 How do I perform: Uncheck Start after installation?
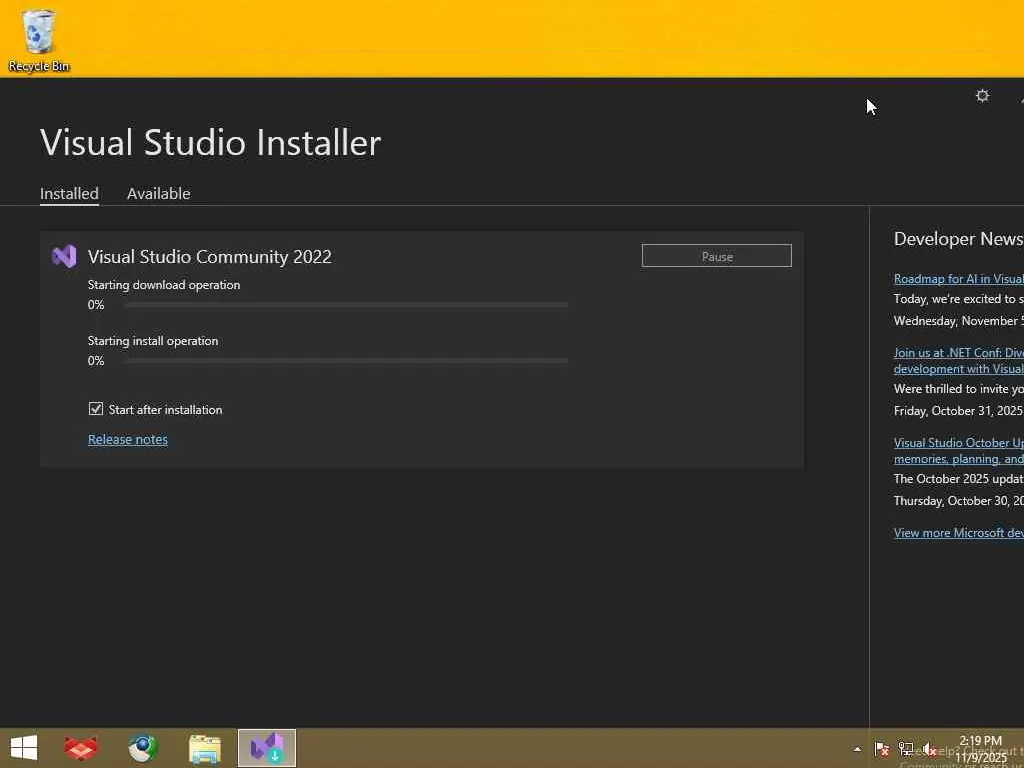point(96,409)
